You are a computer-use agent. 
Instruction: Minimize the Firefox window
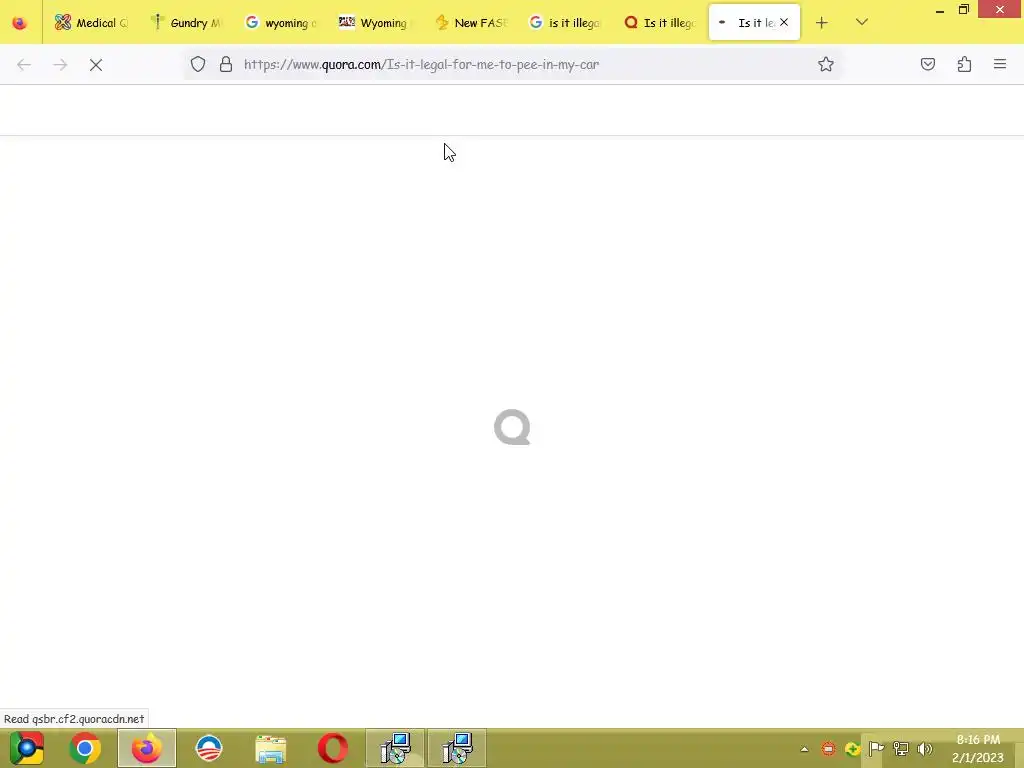(940, 10)
